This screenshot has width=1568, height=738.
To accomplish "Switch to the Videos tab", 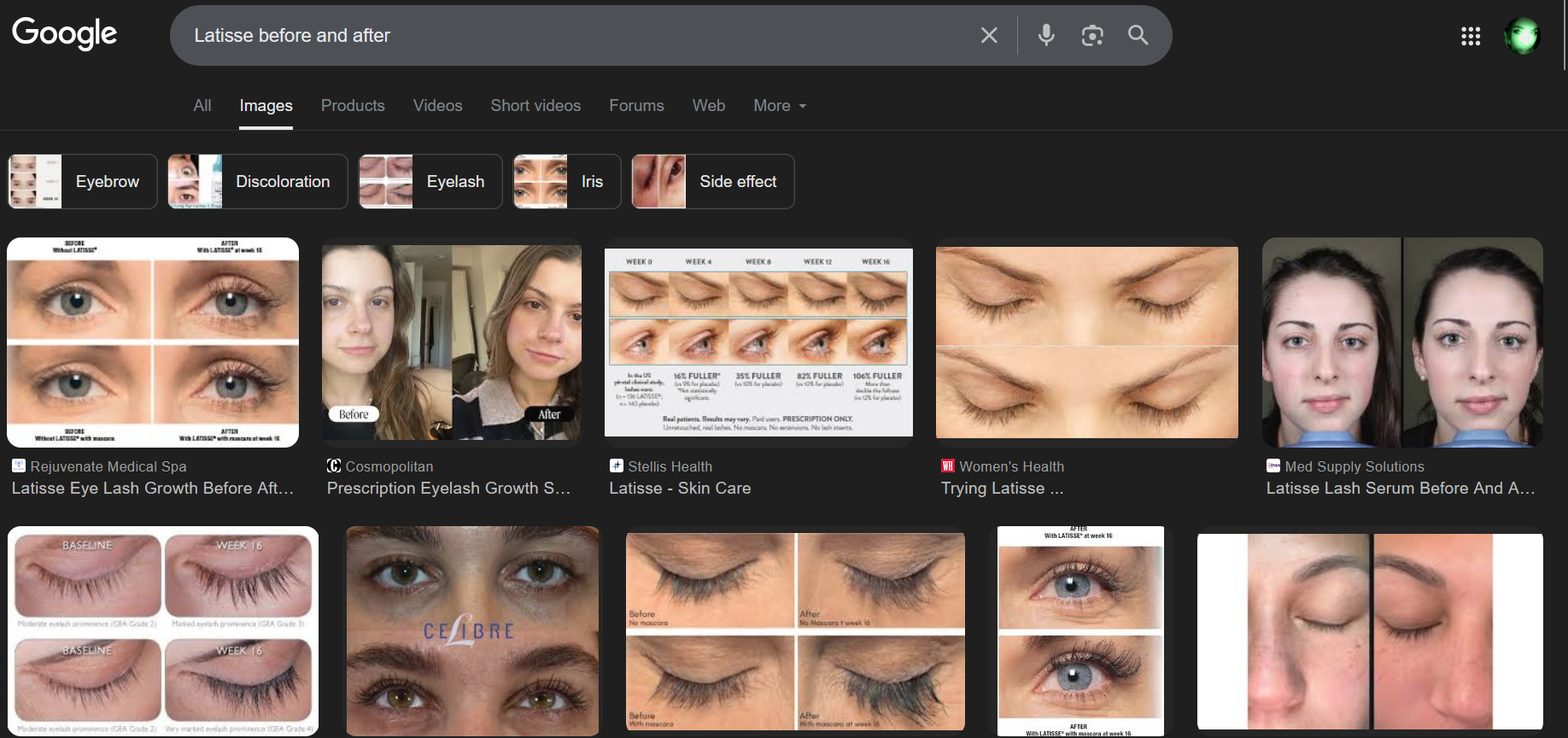I will [437, 105].
